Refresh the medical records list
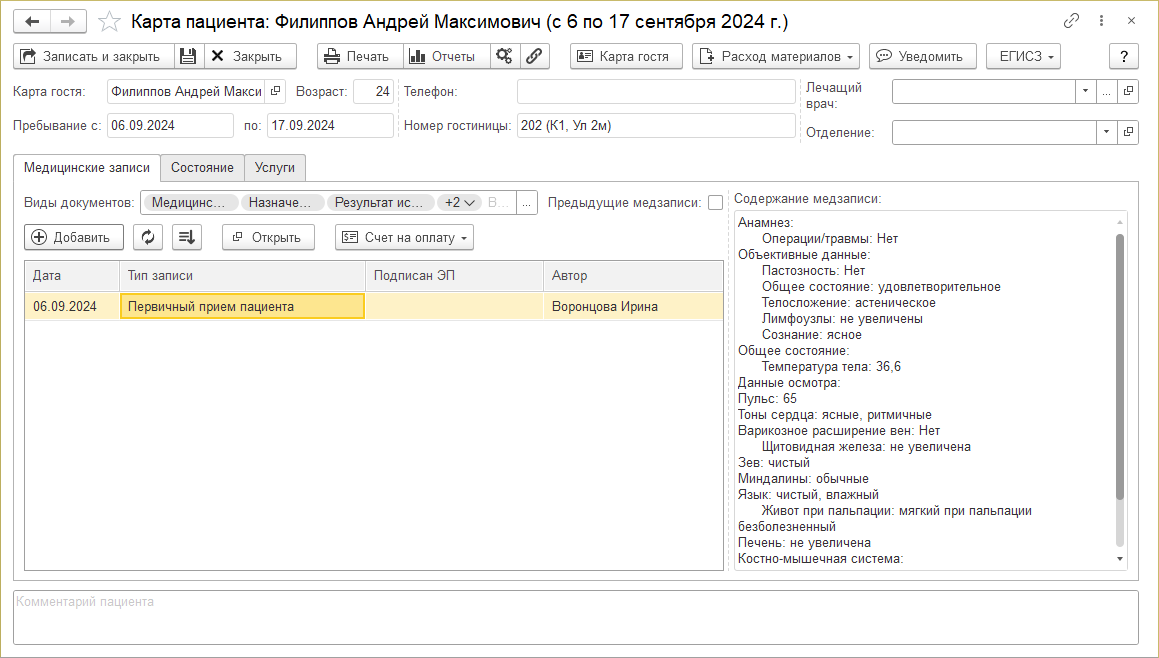This screenshot has height=658, width=1159. [149, 237]
